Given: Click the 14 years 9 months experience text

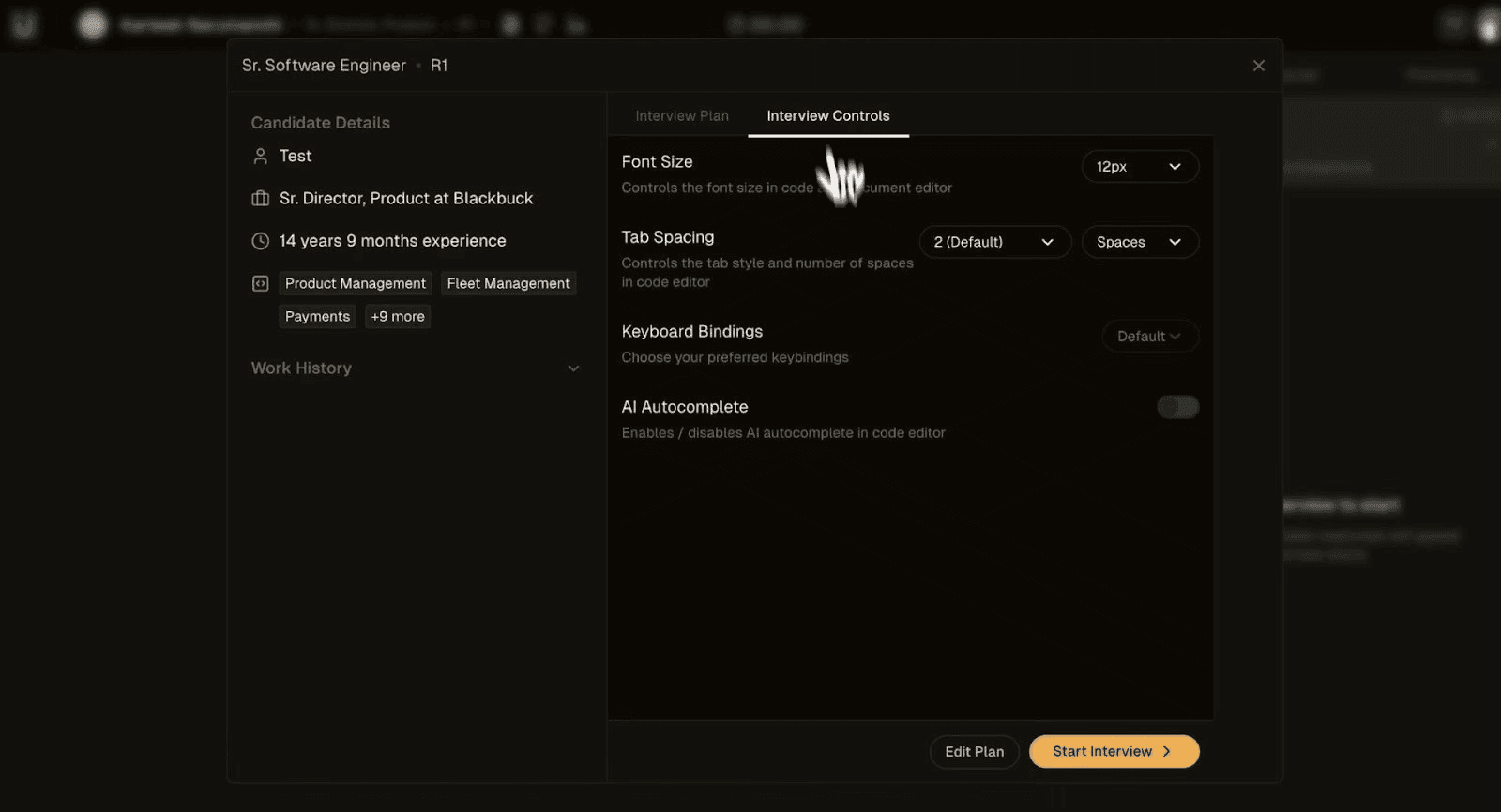Looking at the screenshot, I should (x=392, y=241).
